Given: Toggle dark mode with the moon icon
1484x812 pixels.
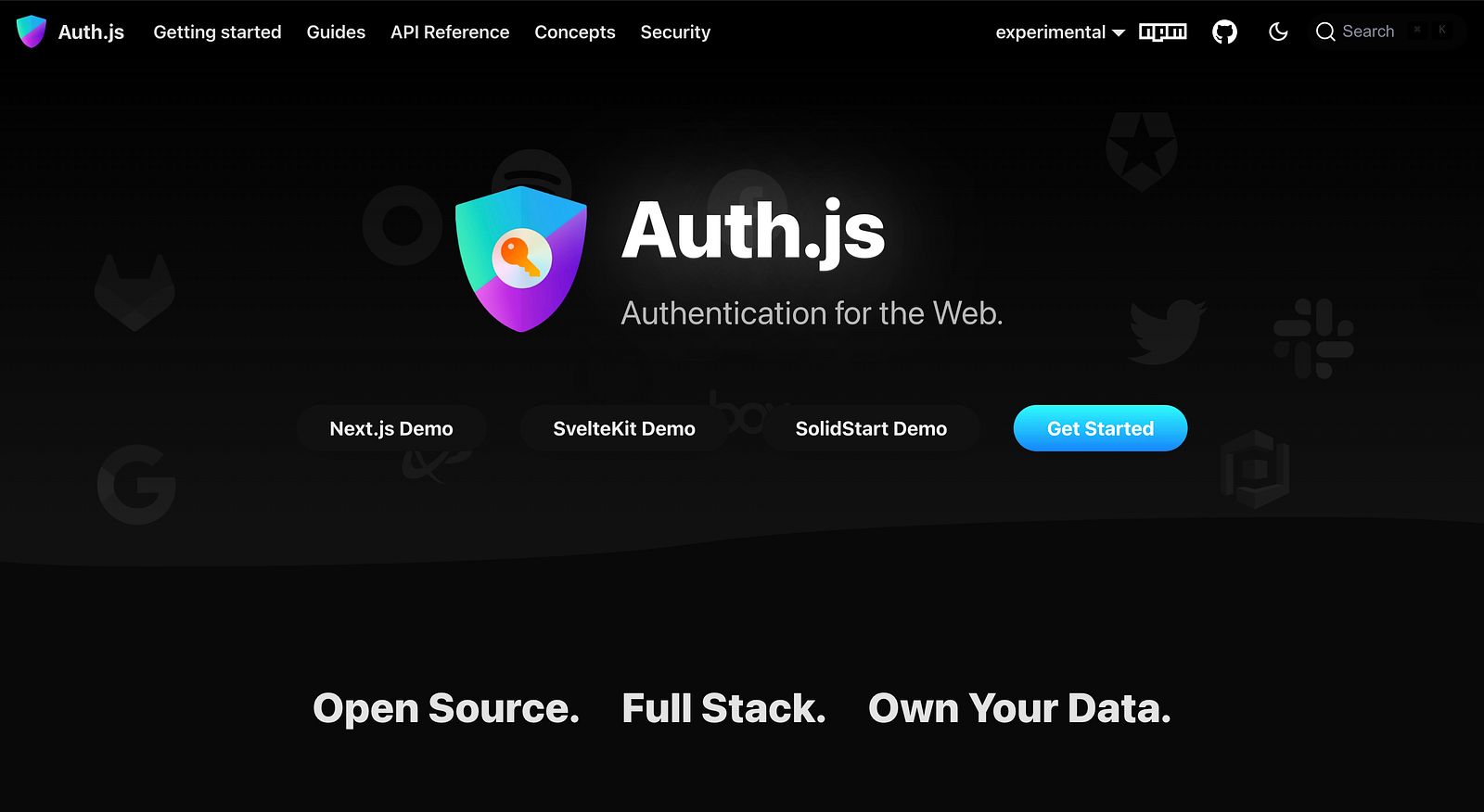Looking at the screenshot, I should 1278,32.
